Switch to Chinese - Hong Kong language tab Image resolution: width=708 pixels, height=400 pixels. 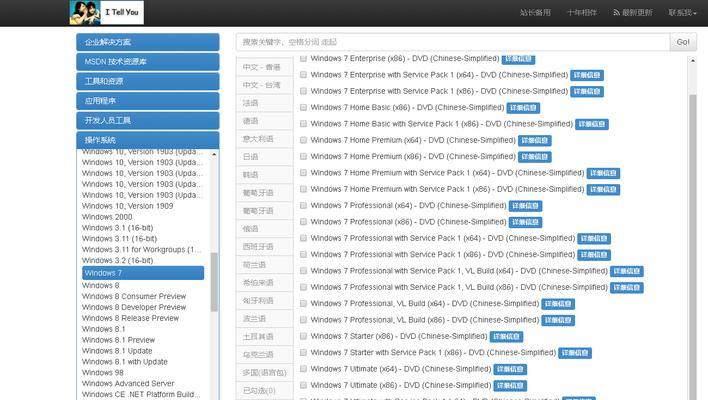point(265,67)
